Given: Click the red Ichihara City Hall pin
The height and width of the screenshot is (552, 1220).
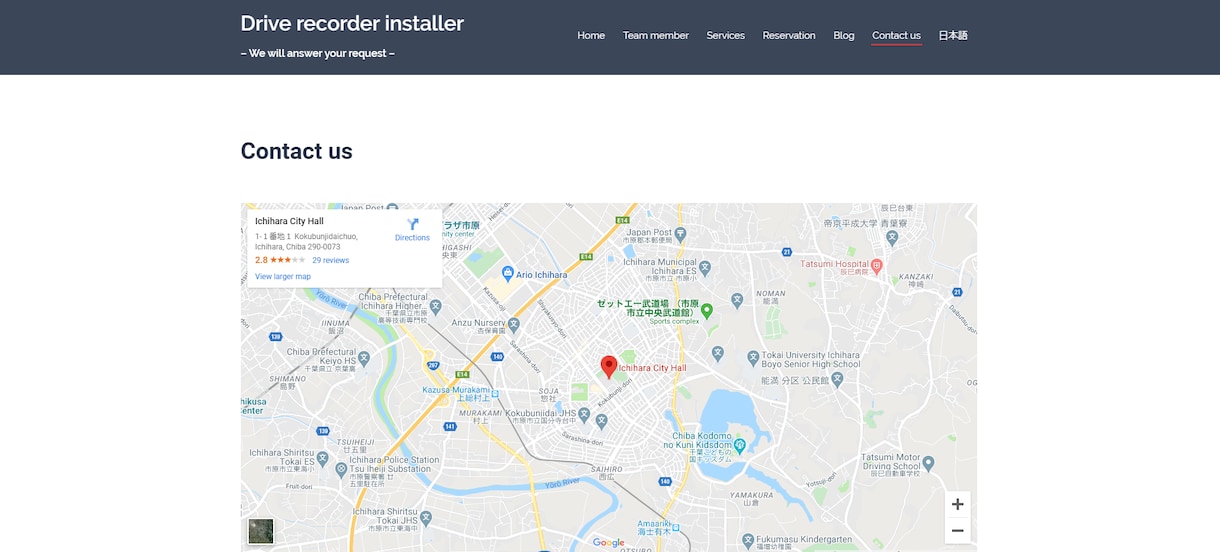Looking at the screenshot, I should (608, 366).
